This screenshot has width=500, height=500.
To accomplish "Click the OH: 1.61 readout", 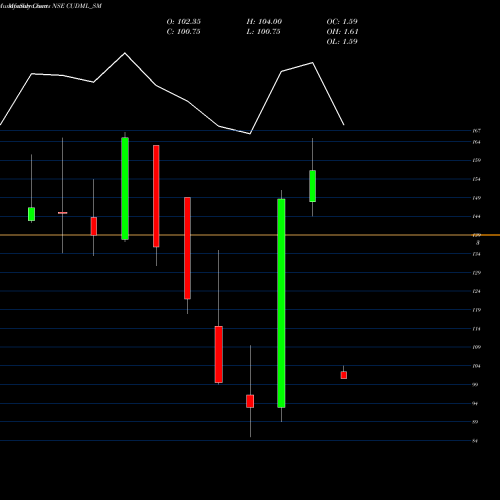I will tap(342, 32).
